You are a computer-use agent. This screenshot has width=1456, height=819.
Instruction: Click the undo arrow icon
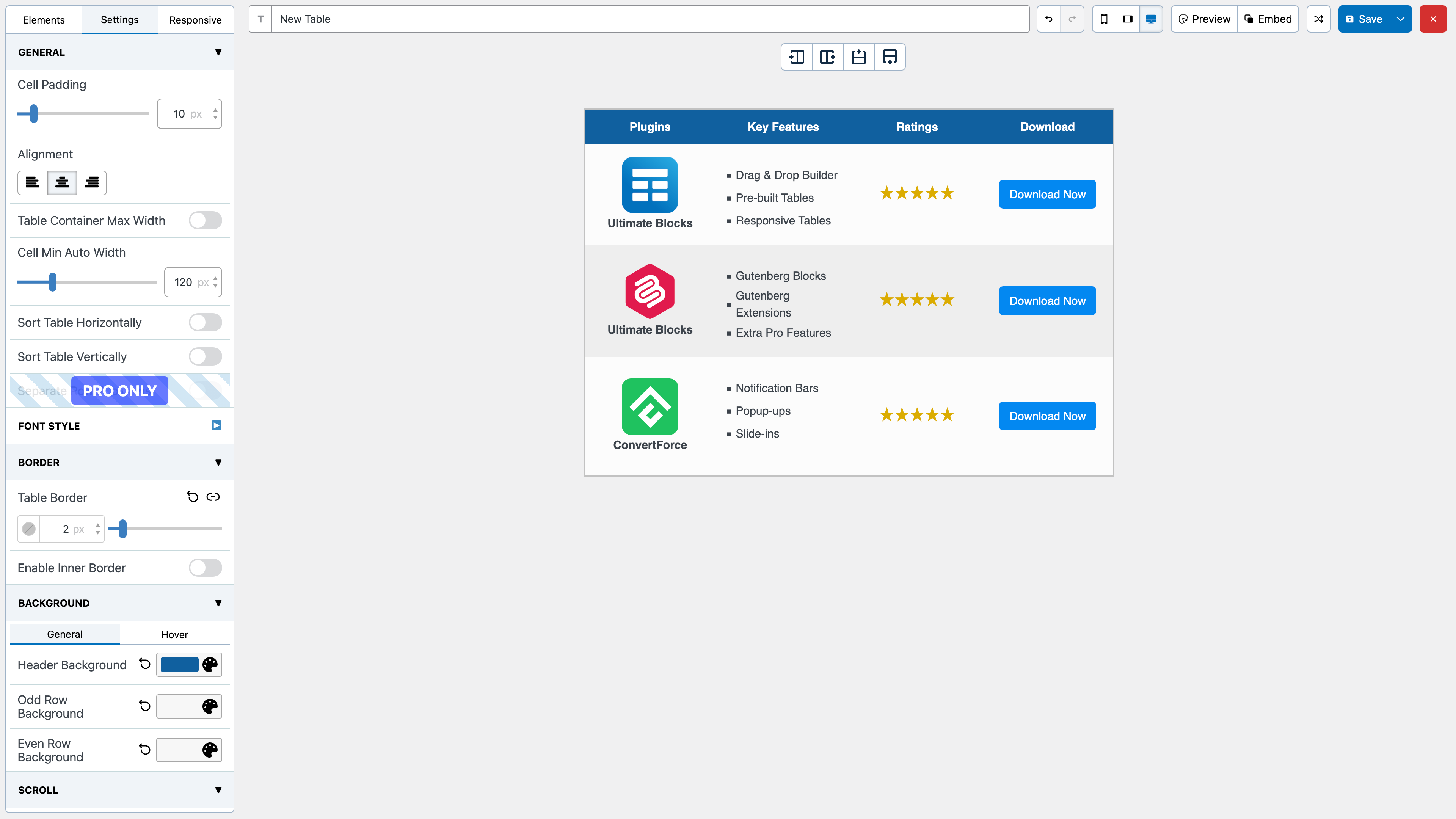[x=1048, y=19]
